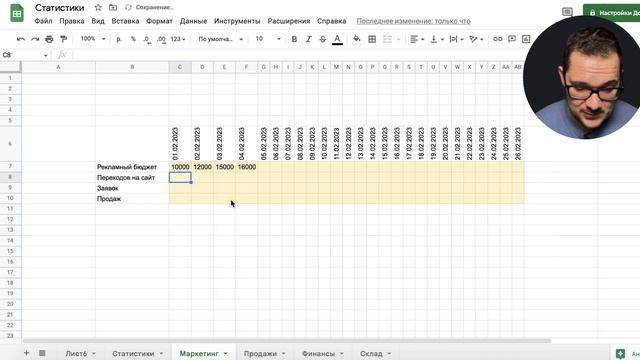The height and width of the screenshot is (360, 640).
Task: Decrease decimal places
Action: [x=147, y=39]
